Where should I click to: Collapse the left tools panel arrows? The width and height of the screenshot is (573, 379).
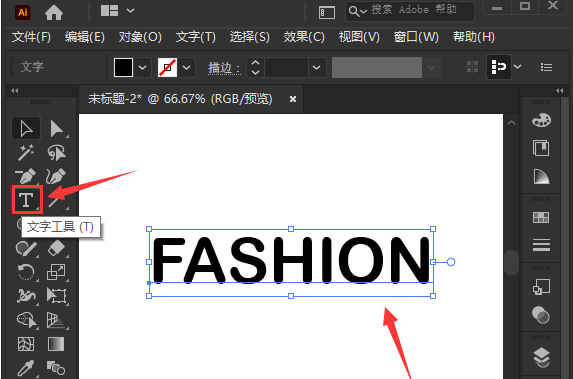coord(15,91)
